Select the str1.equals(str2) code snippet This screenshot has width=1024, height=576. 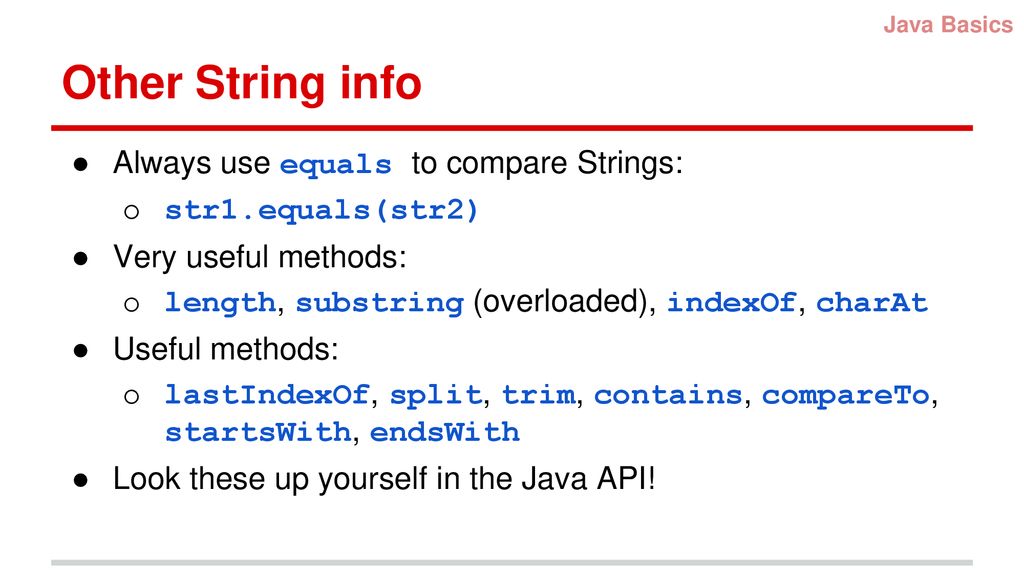coord(322,210)
